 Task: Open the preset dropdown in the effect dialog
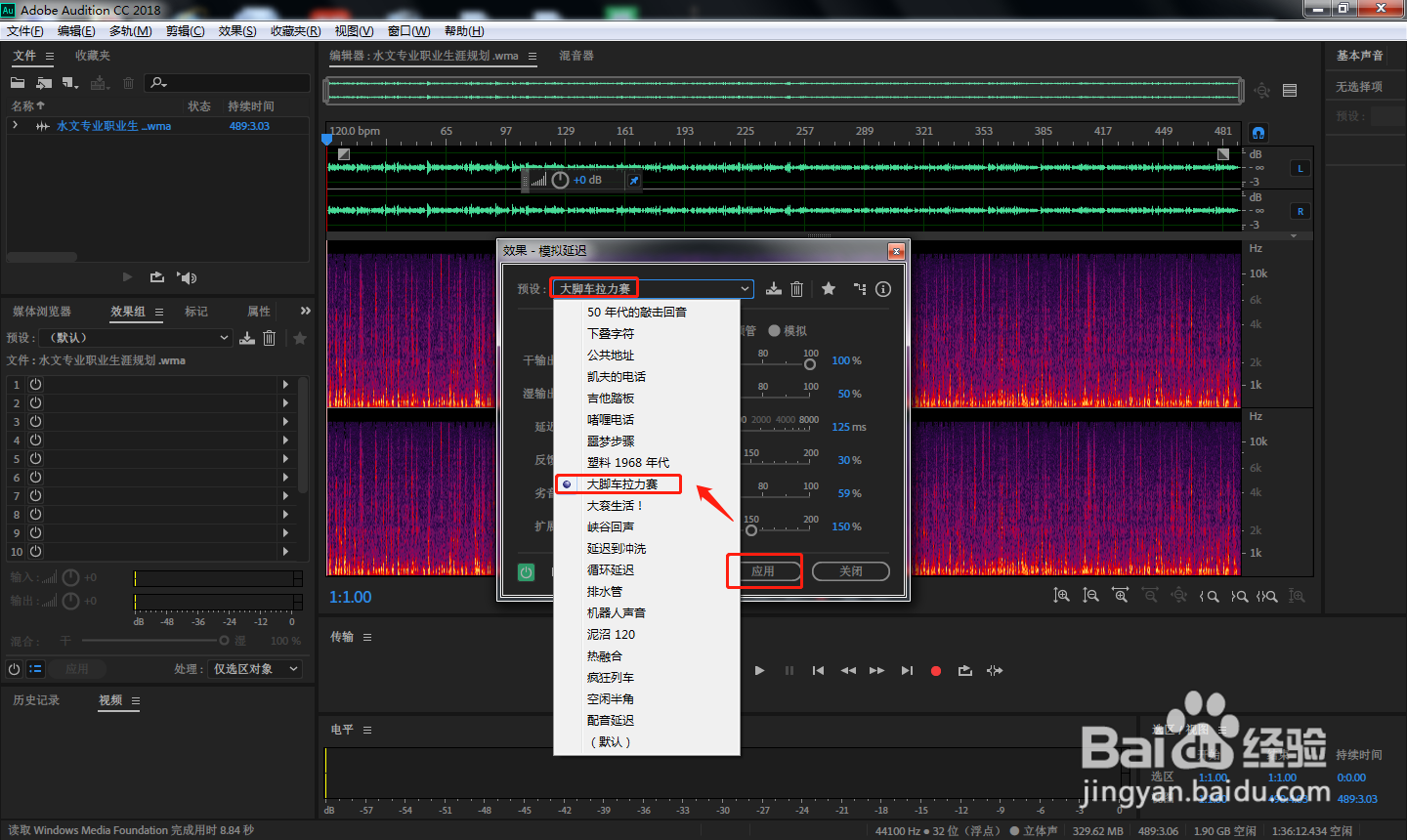coord(653,289)
